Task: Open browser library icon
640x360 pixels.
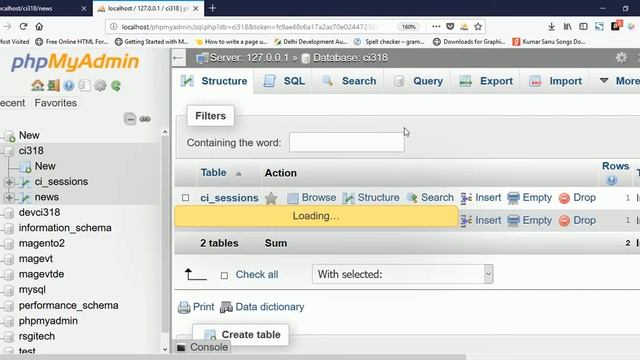Action: (567, 27)
